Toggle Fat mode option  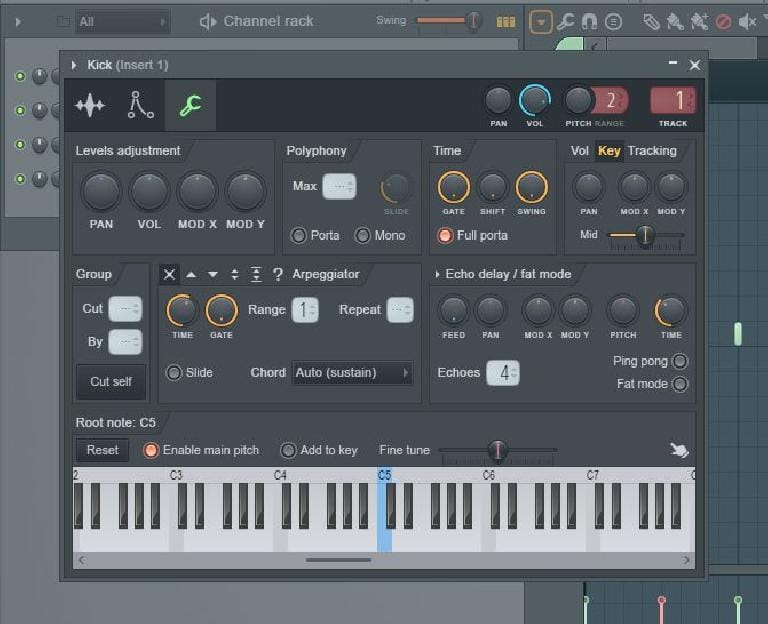point(680,384)
